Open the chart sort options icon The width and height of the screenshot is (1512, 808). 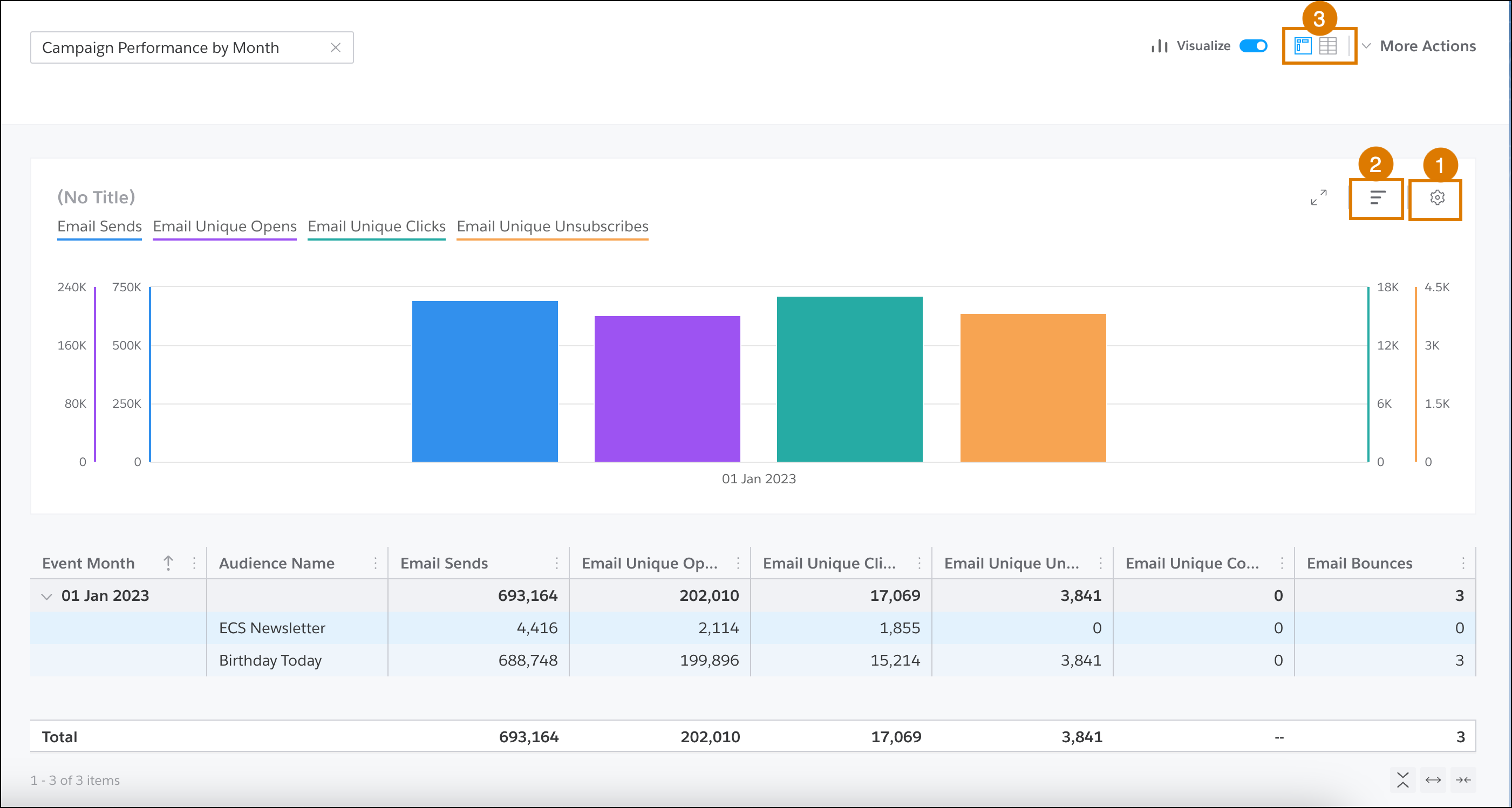tap(1377, 198)
